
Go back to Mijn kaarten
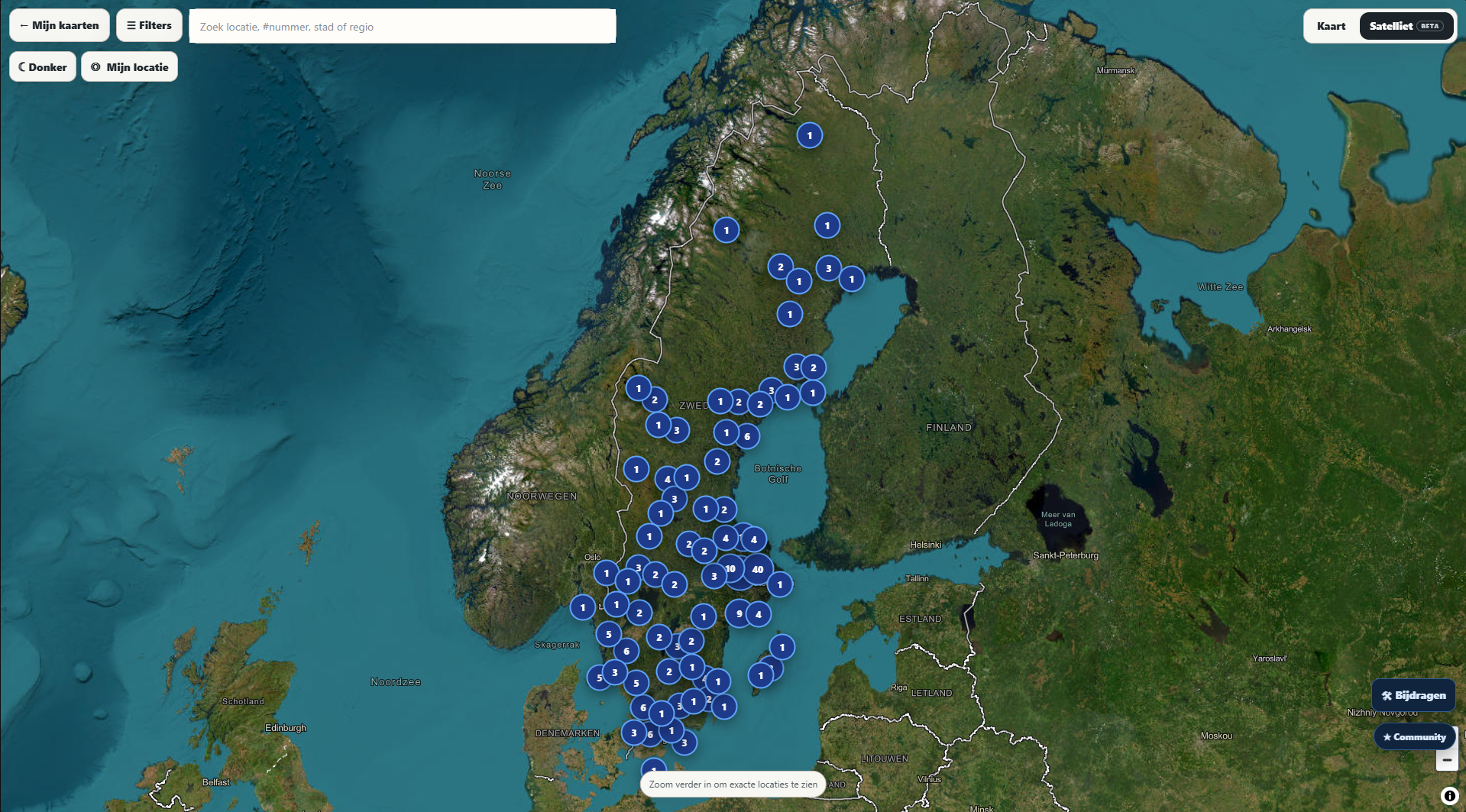60,25
